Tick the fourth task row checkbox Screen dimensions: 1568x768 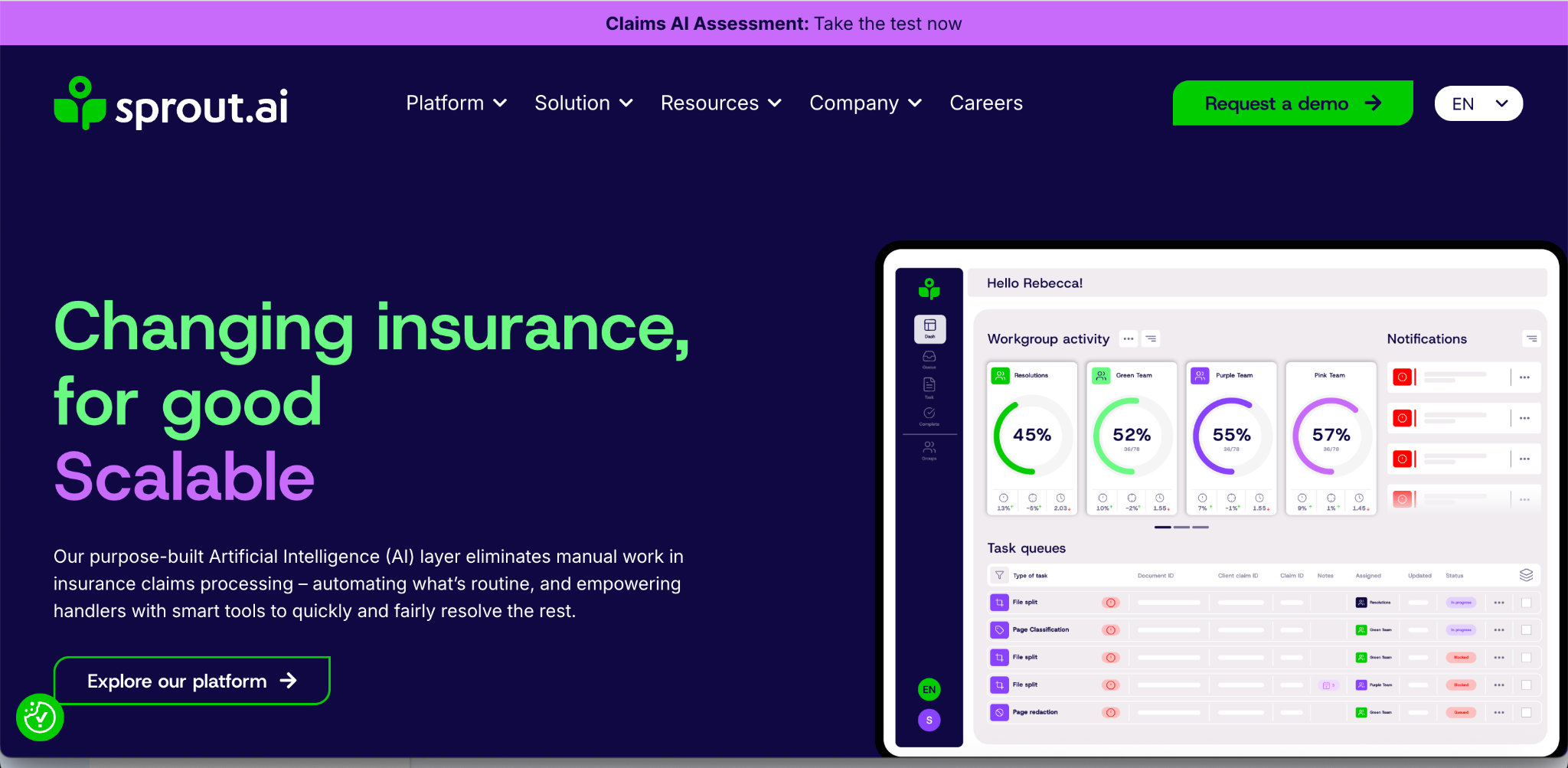pos(1526,685)
